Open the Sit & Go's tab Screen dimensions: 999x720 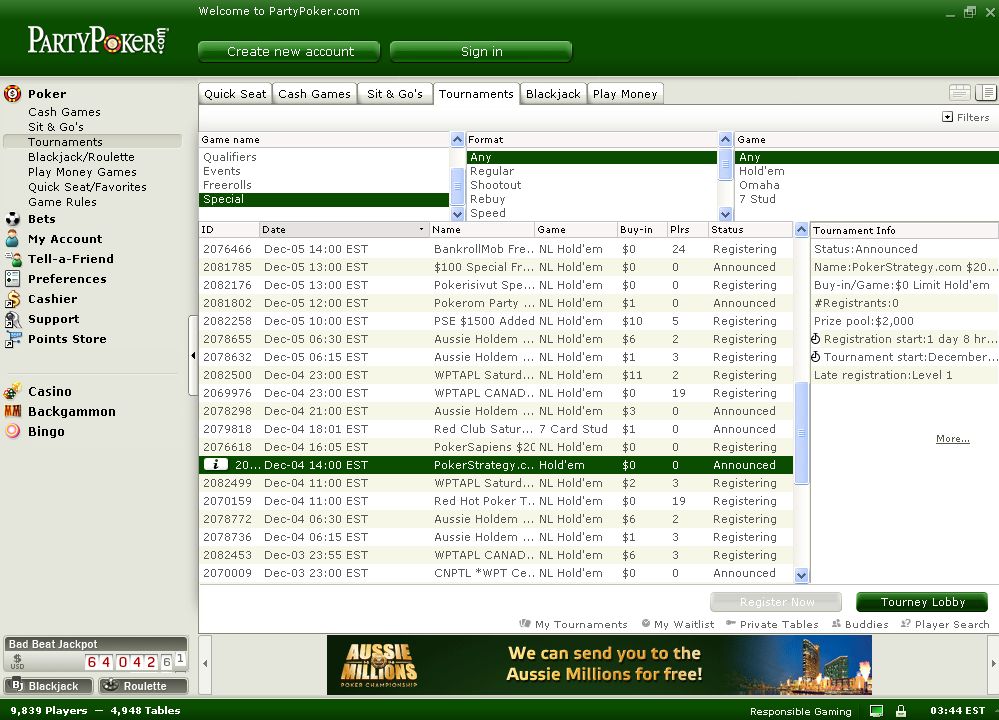[x=395, y=94]
